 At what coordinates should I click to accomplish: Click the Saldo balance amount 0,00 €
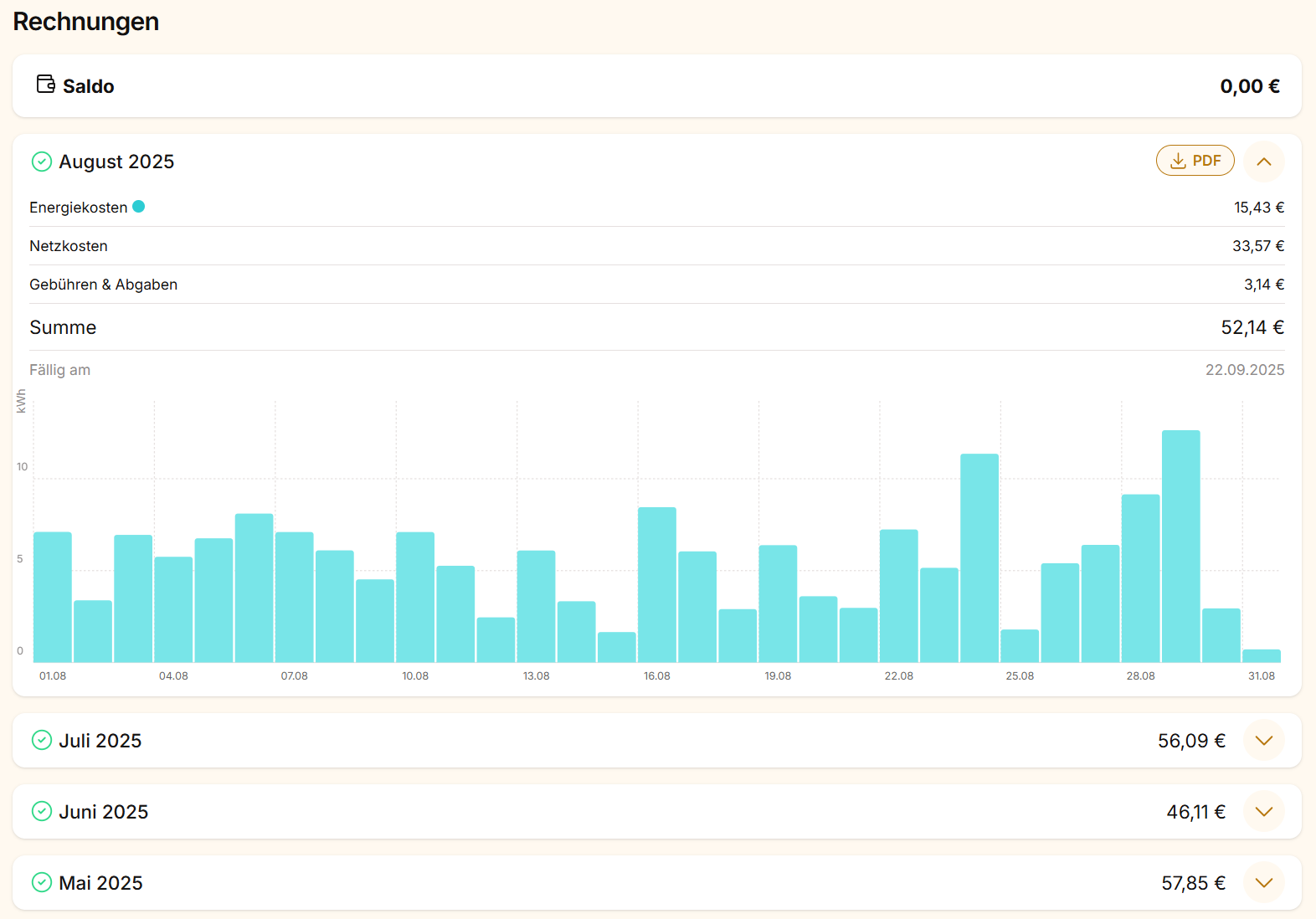1249,86
